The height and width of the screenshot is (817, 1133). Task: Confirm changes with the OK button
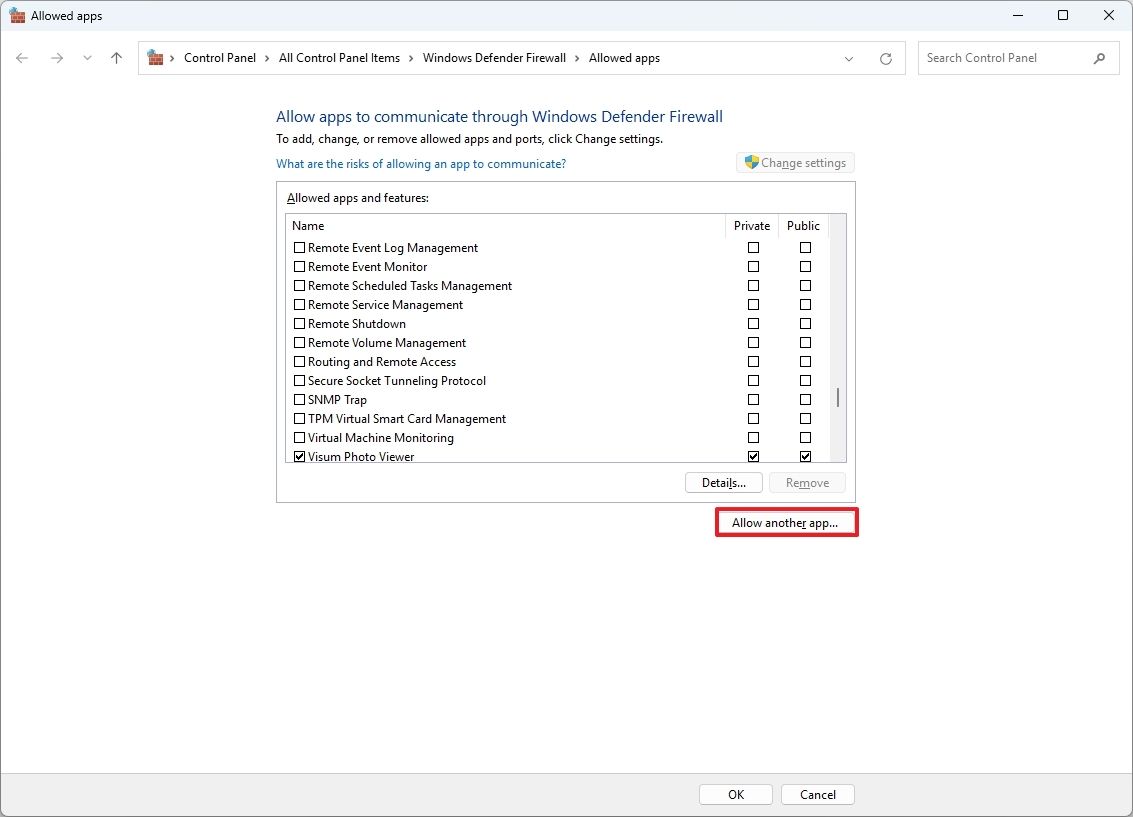coord(735,794)
